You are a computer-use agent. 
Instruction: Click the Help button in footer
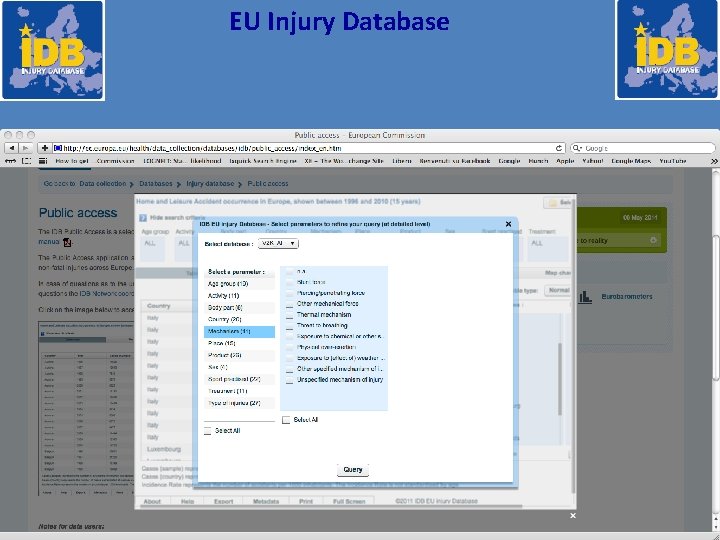point(187,501)
